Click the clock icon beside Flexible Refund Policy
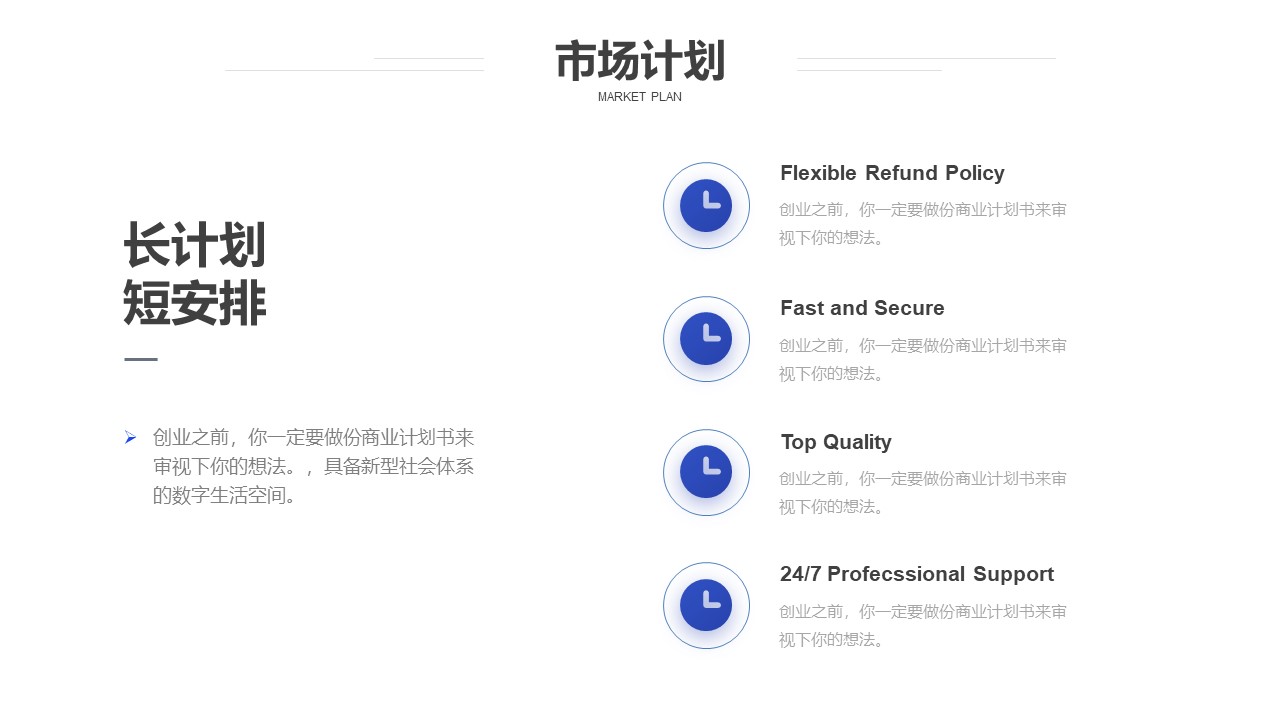Viewport: 1280px width, 720px height. coord(706,205)
